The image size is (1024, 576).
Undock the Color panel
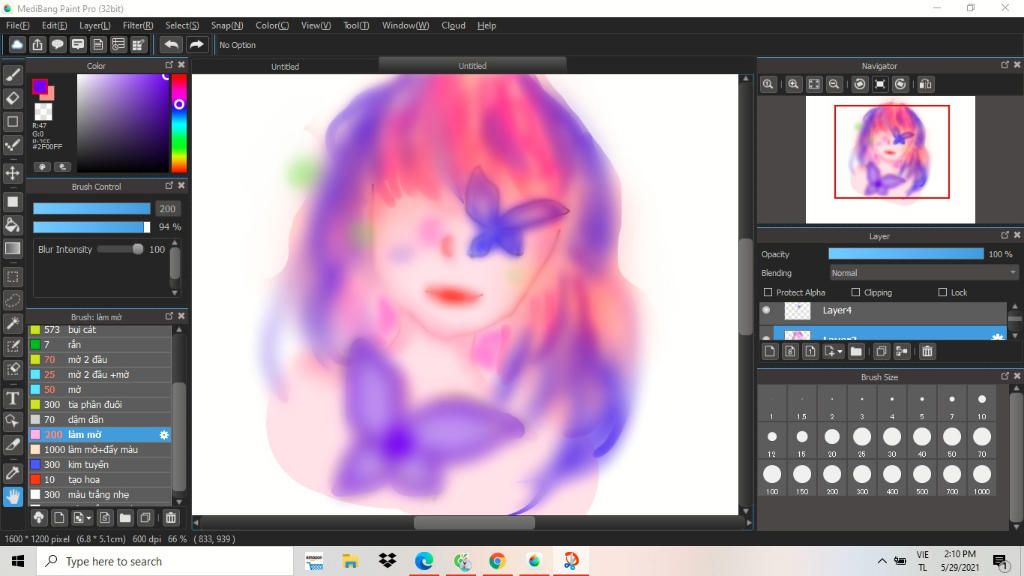(x=169, y=65)
